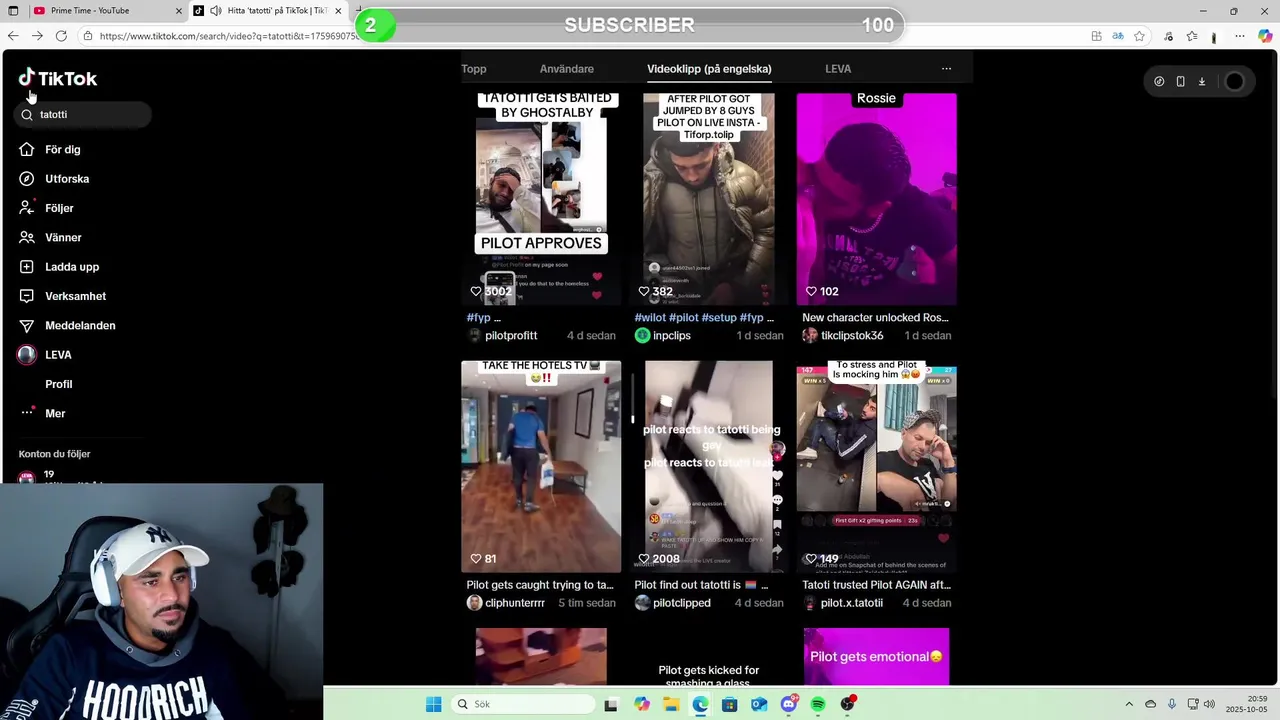Click the "New character unlocked Ros..." caption

(875, 318)
